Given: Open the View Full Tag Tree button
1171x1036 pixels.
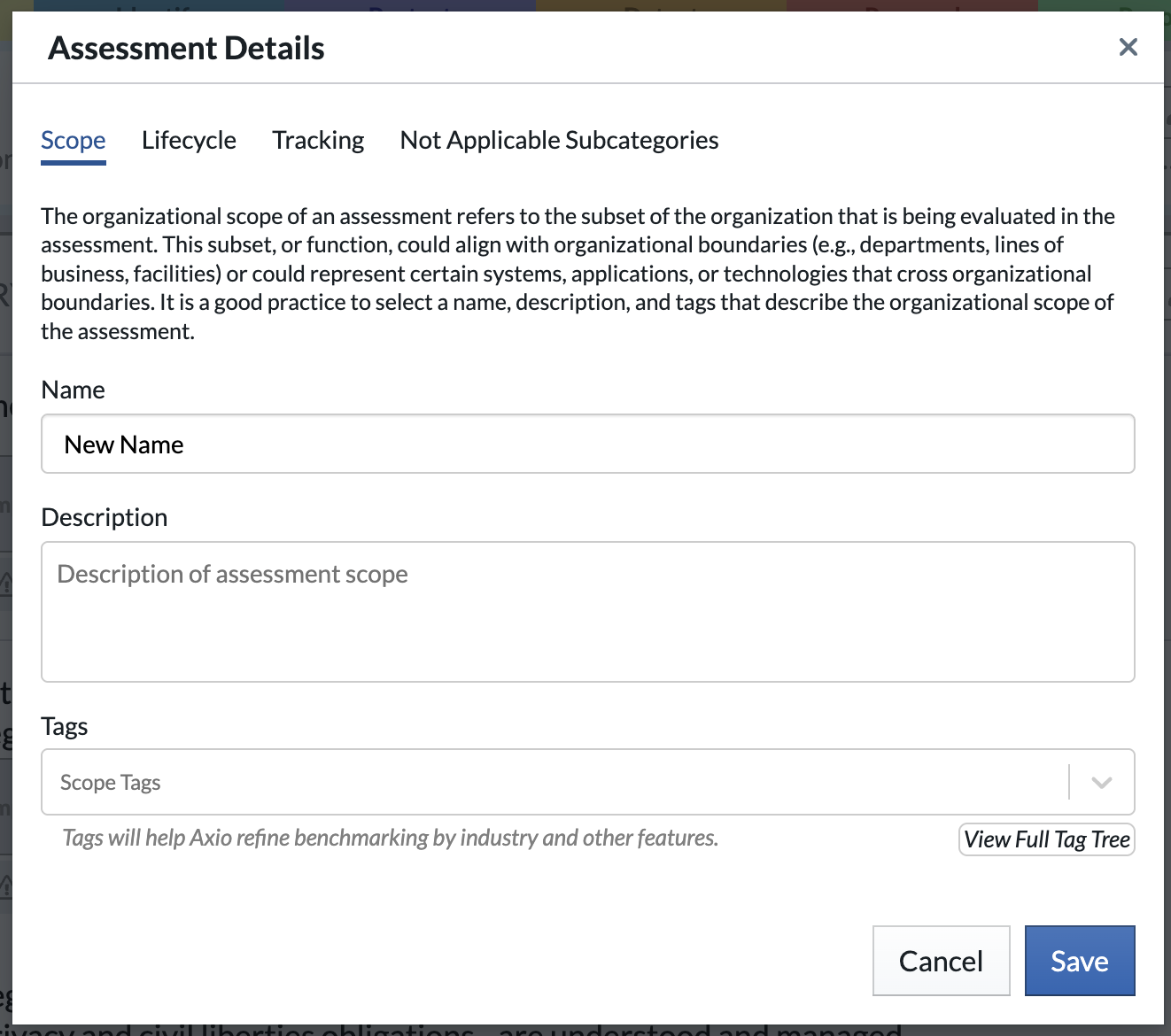Looking at the screenshot, I should (x=1047, y=839).
